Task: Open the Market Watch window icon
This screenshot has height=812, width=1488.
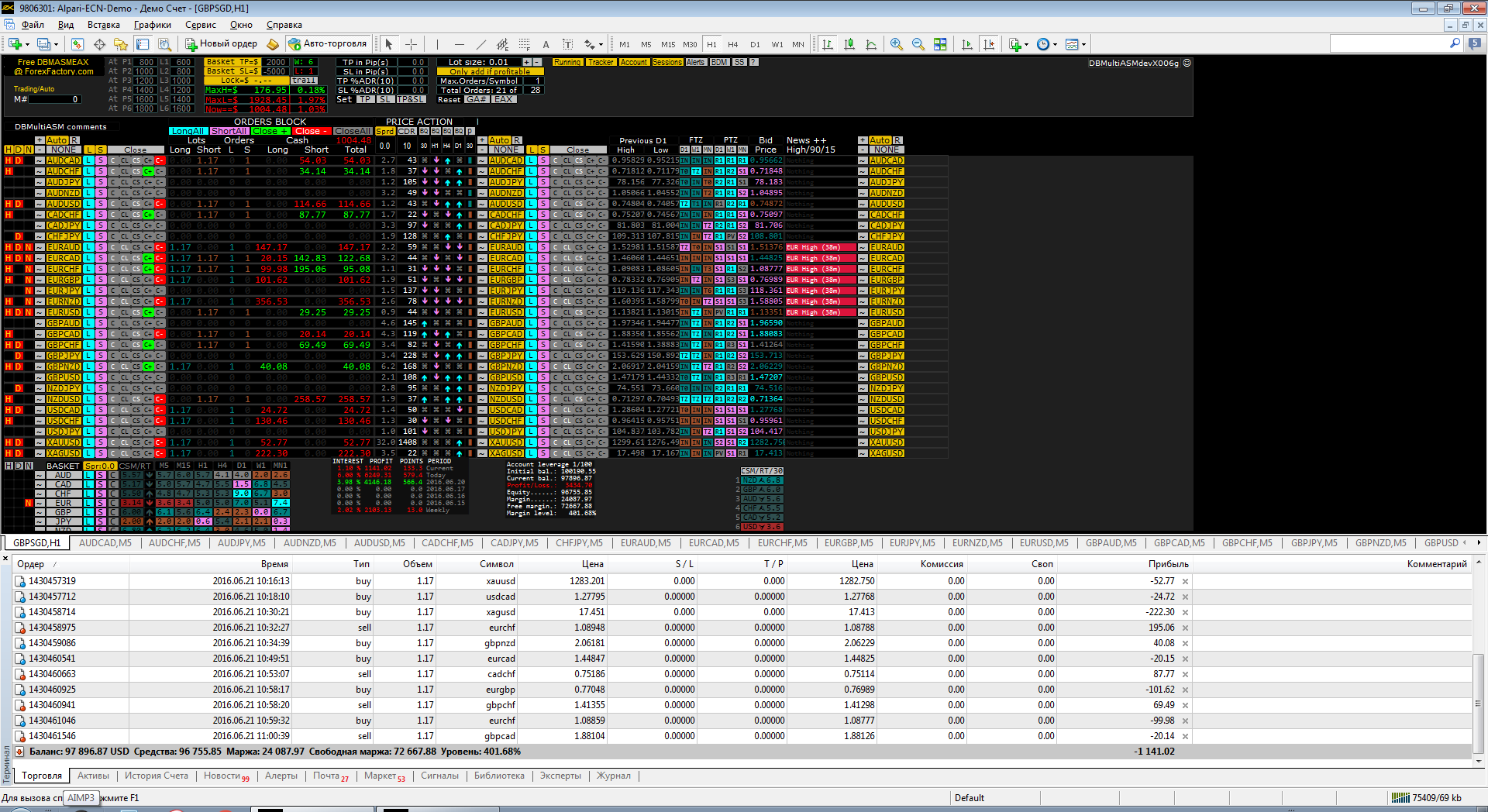Action: 77,44
